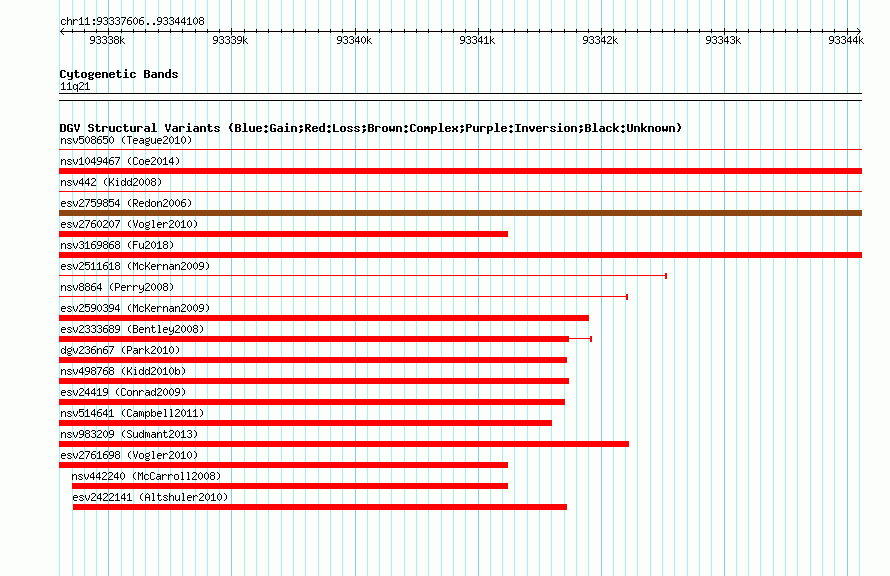Viewport: 890px width, 576px height.
Task: Click the DGV Structural Variants track title
Action: click(x=370, y=128)
